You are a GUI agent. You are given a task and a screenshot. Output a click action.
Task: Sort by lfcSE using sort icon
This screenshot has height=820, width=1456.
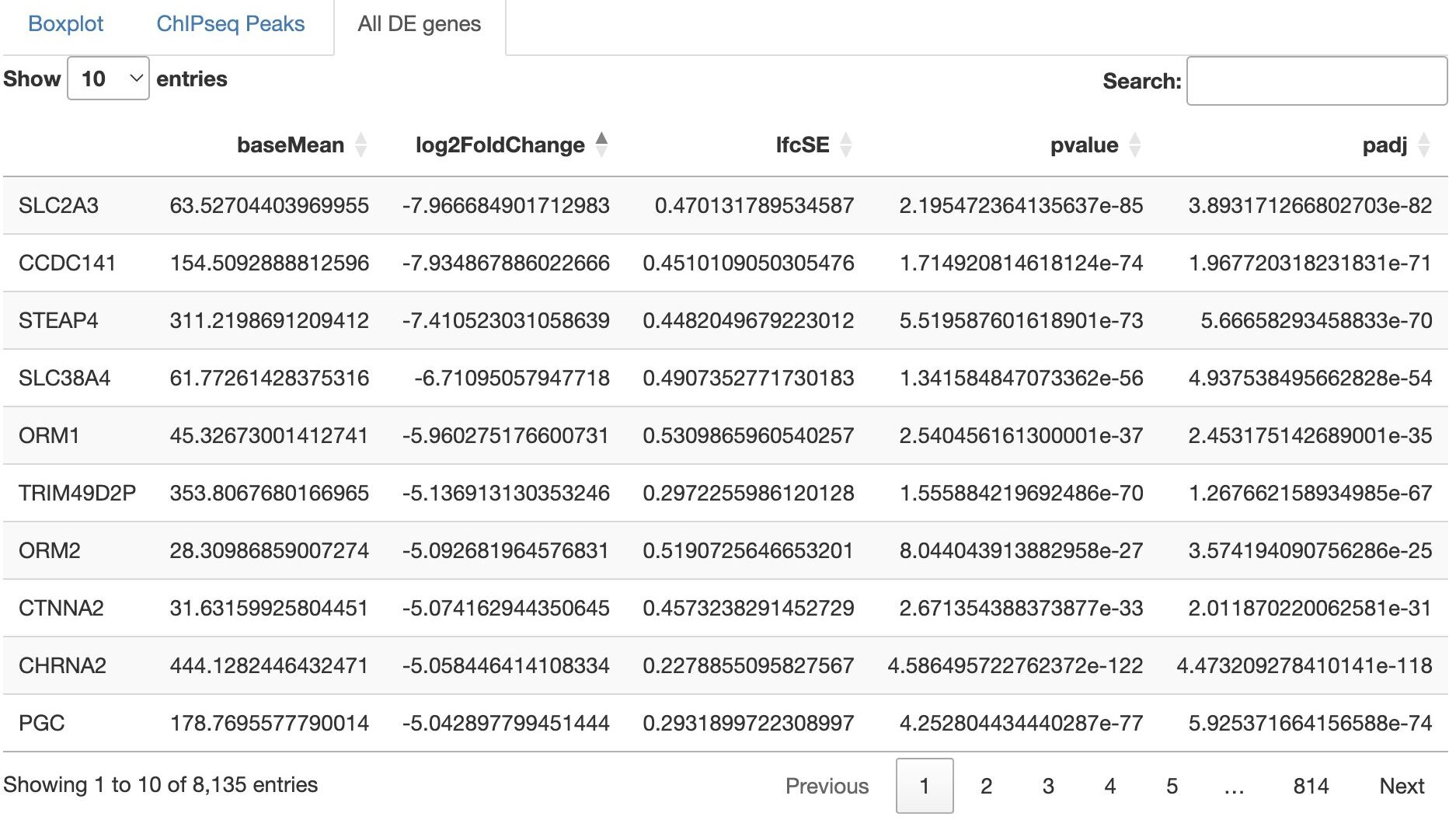pyautogui.click(x=846, y=145)
